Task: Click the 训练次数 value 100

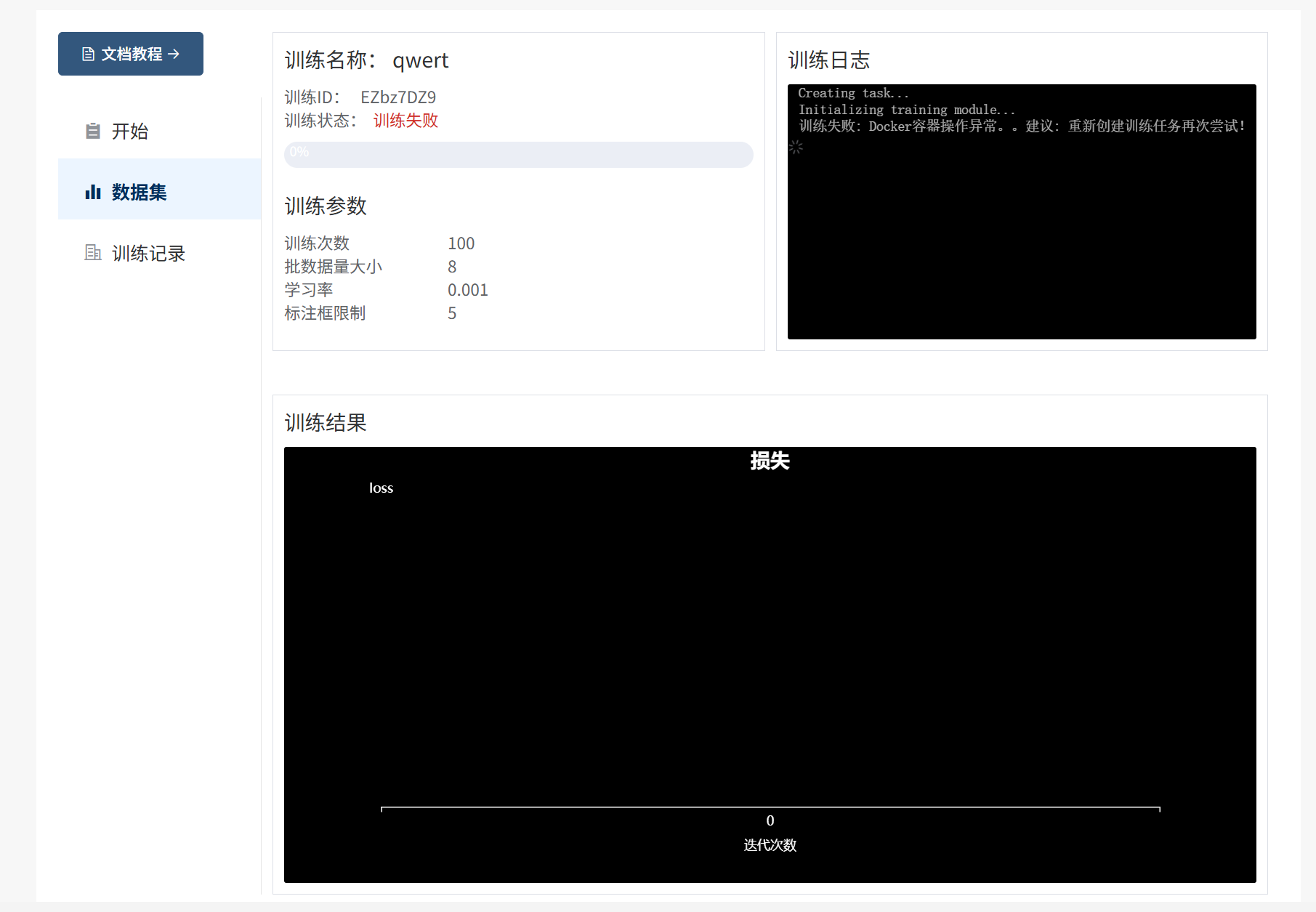Action: click(x=461, y=243)
